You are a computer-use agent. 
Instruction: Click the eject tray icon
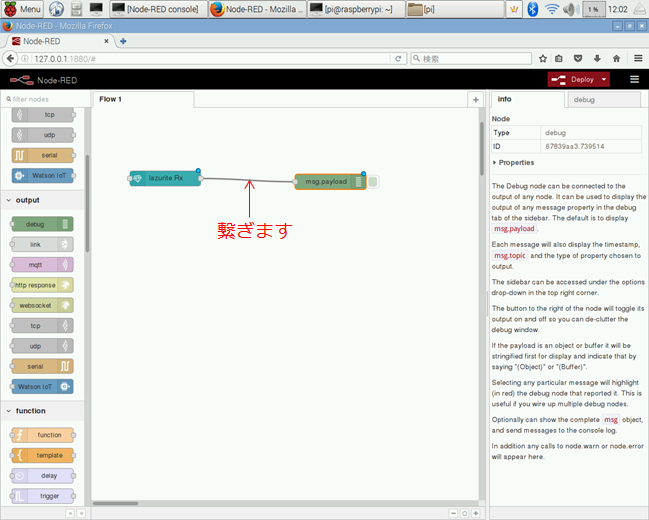coord(640,9)
